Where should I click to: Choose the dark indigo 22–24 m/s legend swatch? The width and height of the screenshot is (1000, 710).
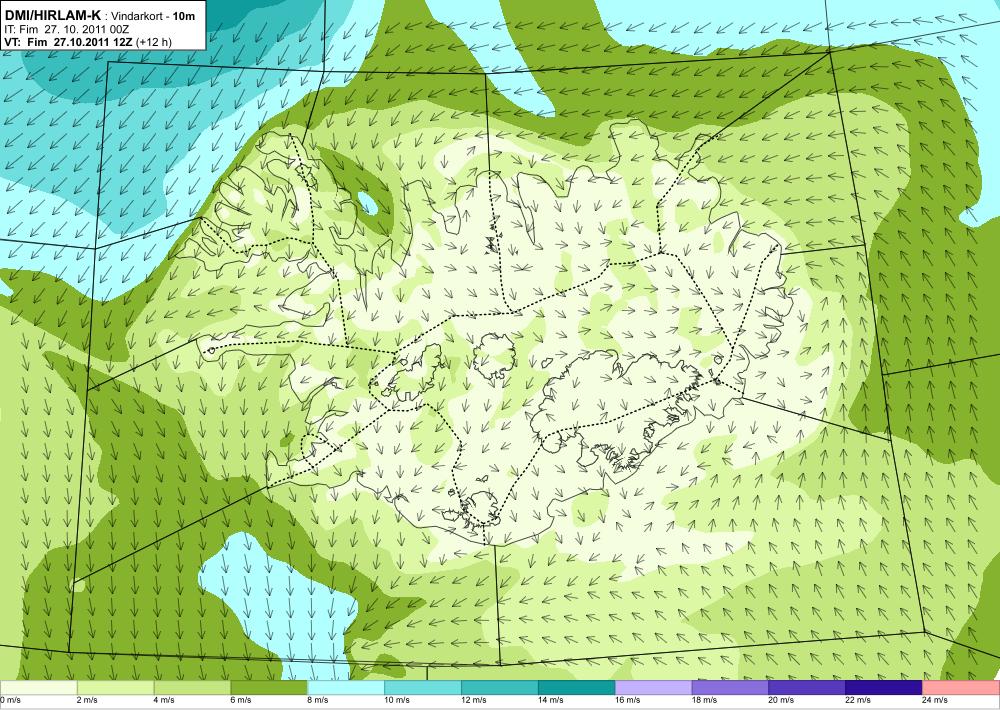click(x=884, y=688)
